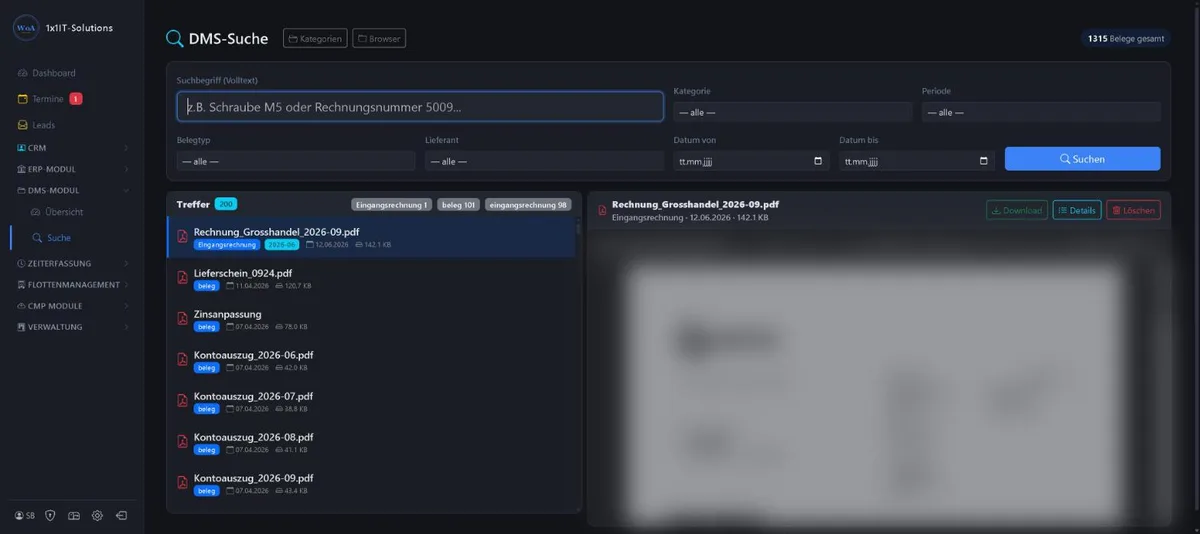Click the DMS-Suche magnifier icon
Image resolution: width=1200 pixels, height=534 pixels.
tap(174, 39)
